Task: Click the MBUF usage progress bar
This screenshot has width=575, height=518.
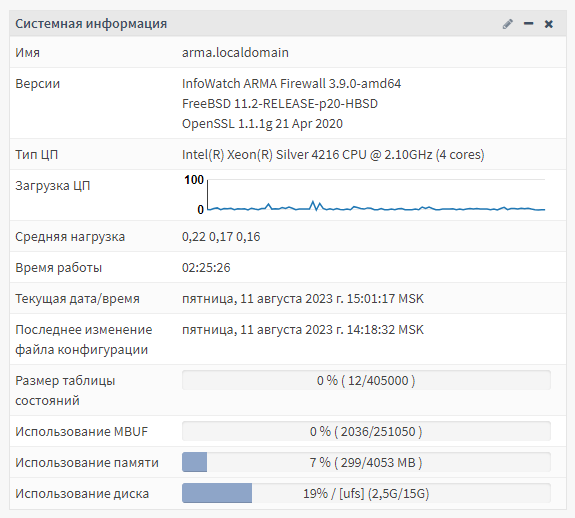Action: pos(366,431)
